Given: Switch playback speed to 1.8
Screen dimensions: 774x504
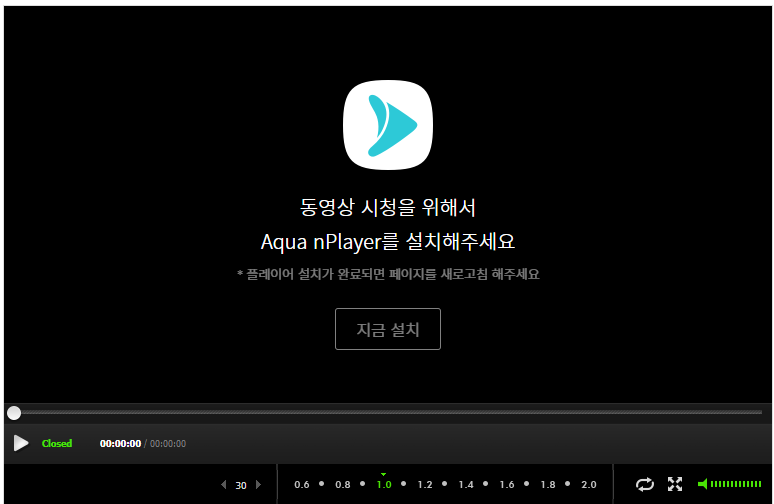Looking at the screenshot, I should [x=547, y=485].
